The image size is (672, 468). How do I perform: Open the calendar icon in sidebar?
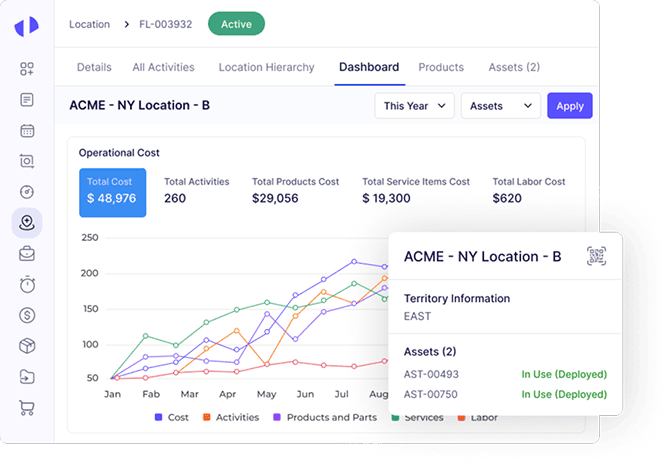click(x=27, y=131)
